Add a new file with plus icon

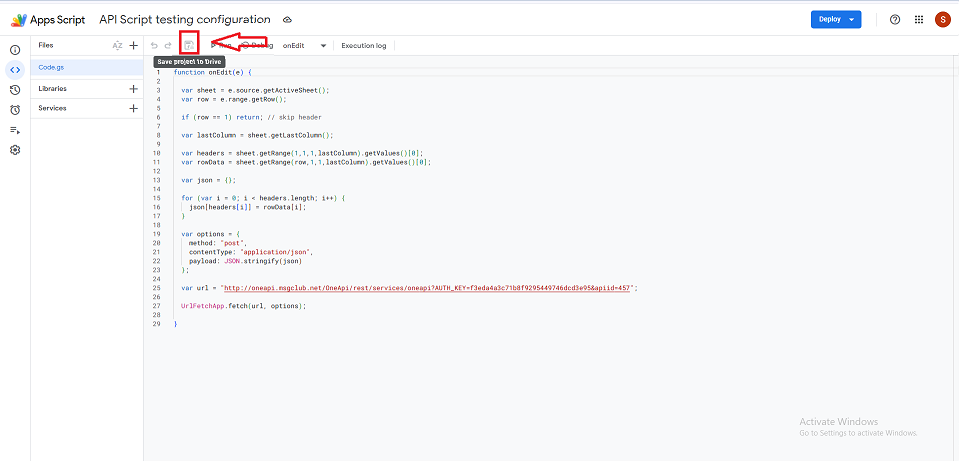[x=134, y=45]
